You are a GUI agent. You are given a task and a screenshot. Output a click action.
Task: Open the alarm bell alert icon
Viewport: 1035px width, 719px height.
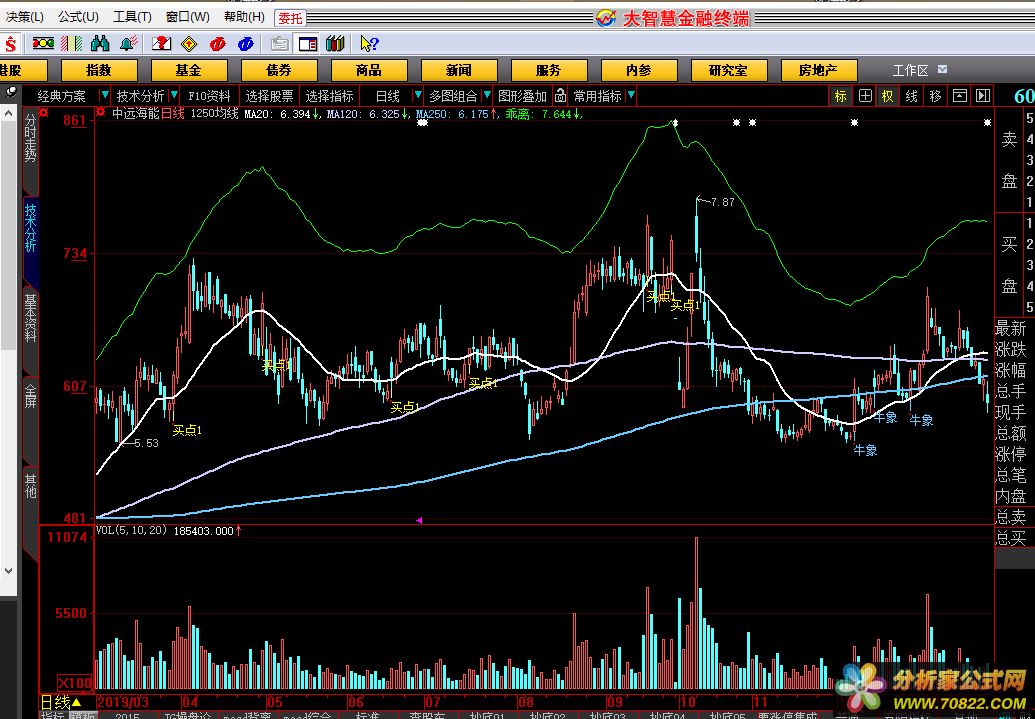129,44
